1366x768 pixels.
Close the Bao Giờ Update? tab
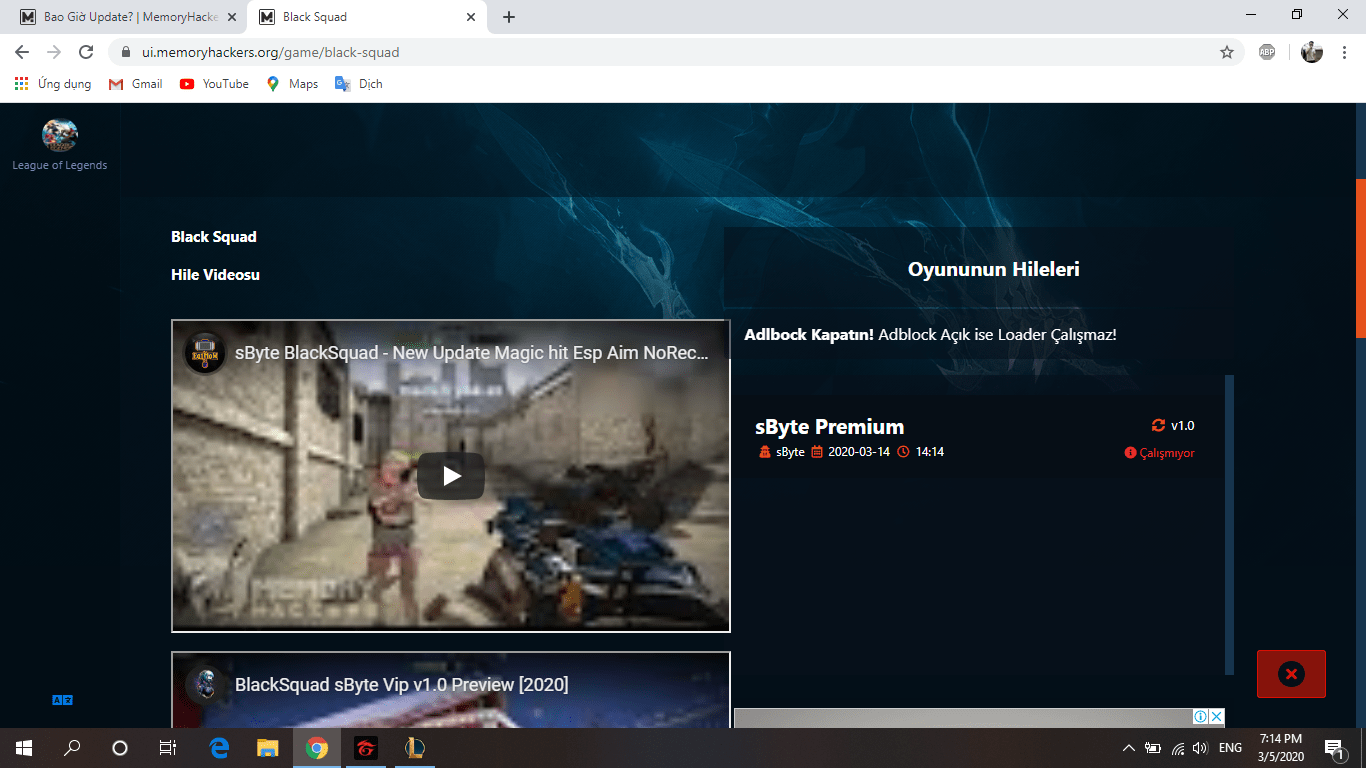pyautogui.click(x=232, y=17)
